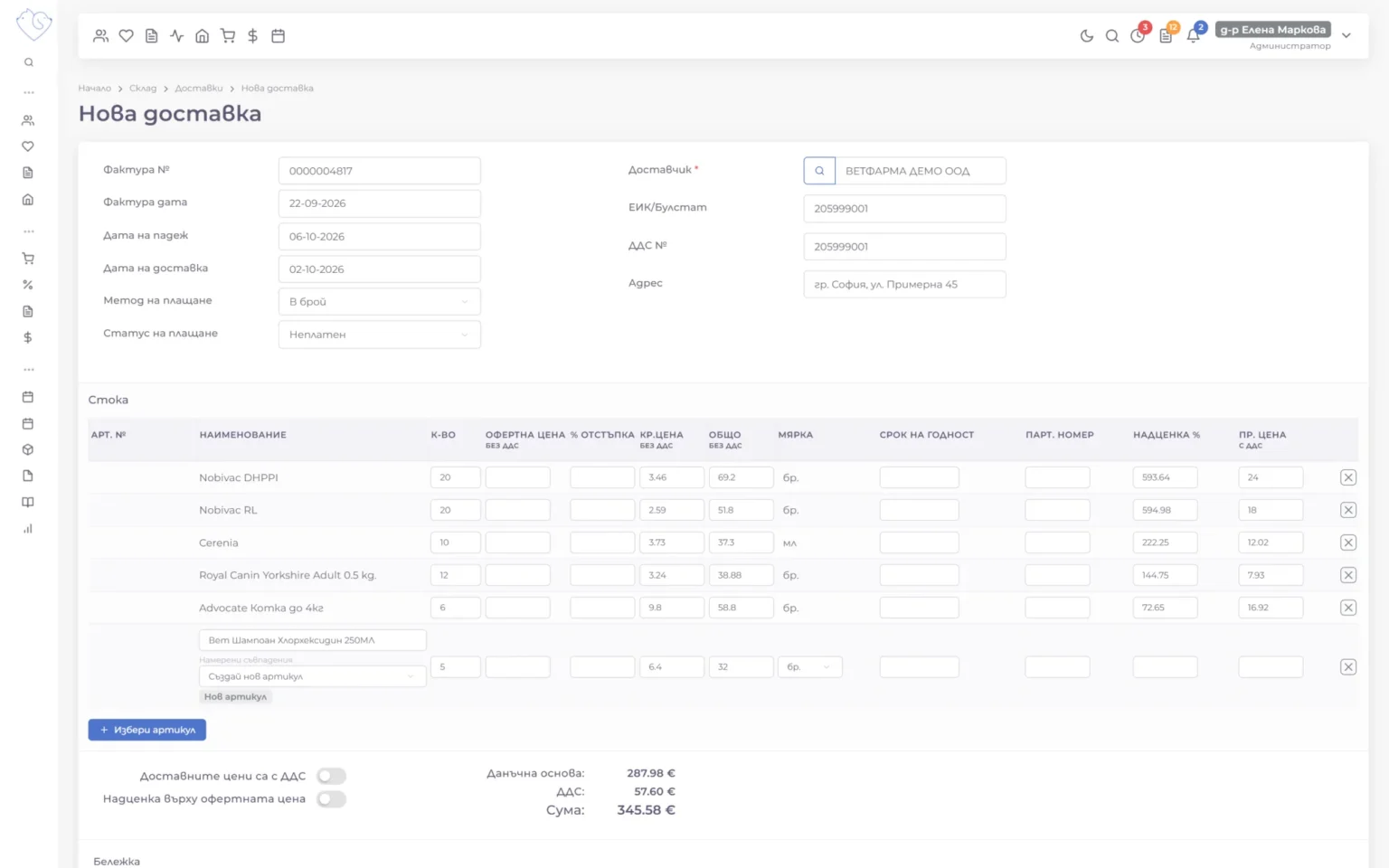Click the quantity field for Nobivac RL
The height and width of the screenshot is (868, 1389).
point(456,510)
